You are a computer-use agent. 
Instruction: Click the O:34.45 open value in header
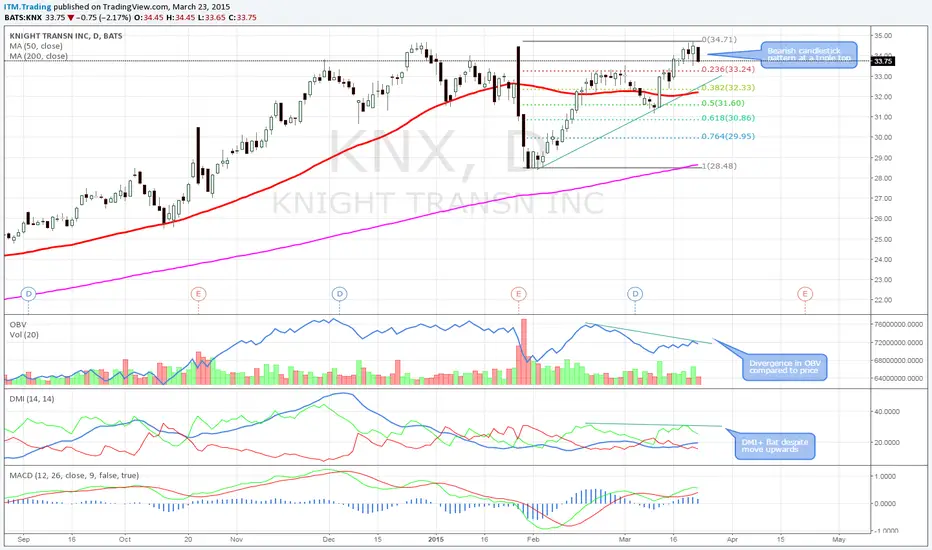point(149,18)
